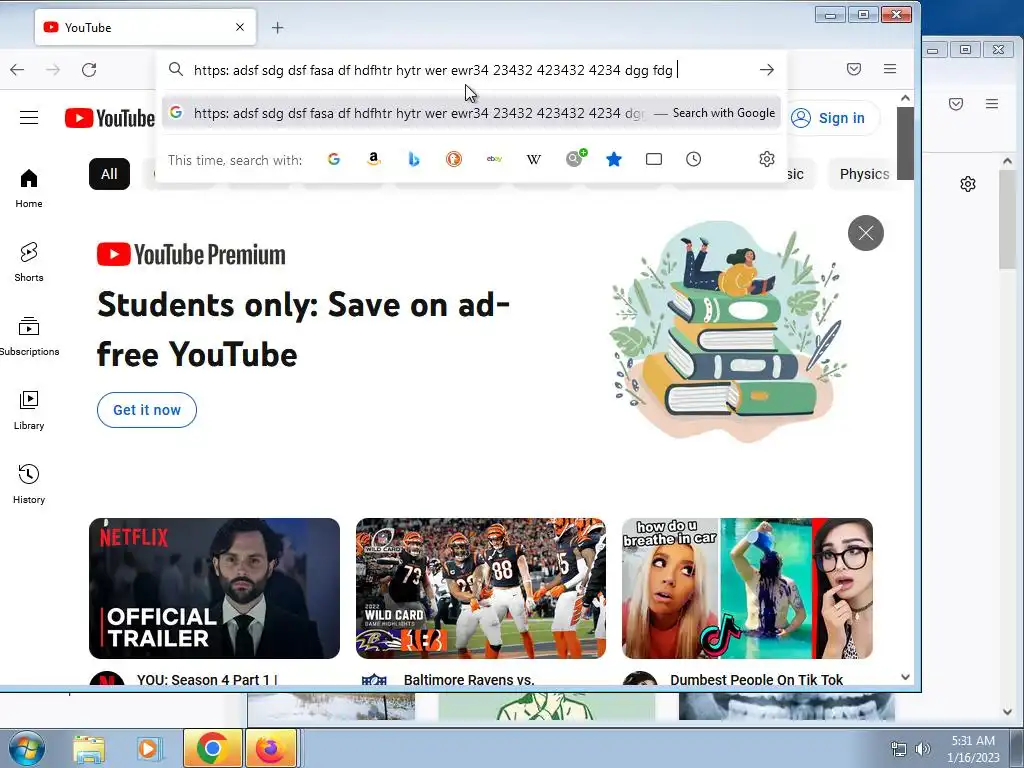Viewport: 1024px width, 768px height.
Task: Click the page scrollbar down arrow
Action: point(905,677)
